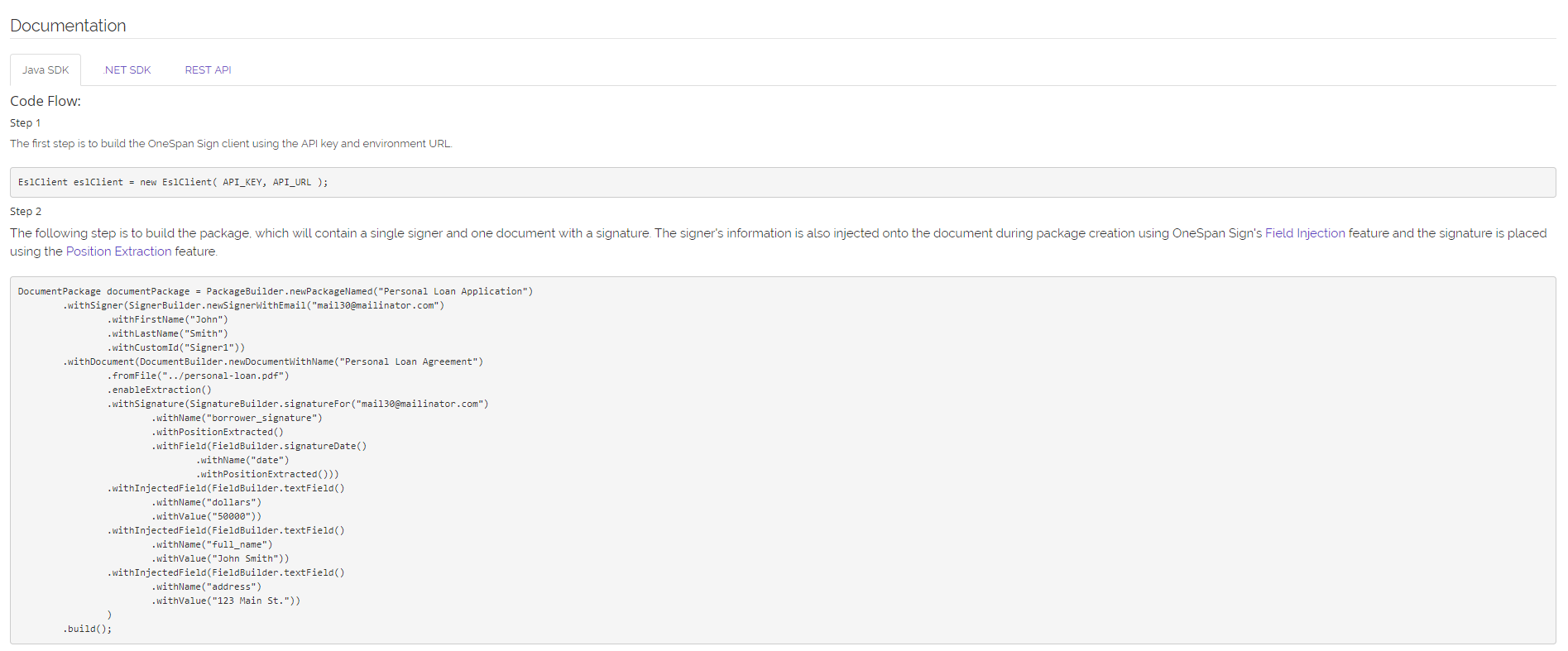Image resolution: width=1568 pixels, height=651 pixels.
Task: Click the Documentation heading
Action: tap(68, 26)
